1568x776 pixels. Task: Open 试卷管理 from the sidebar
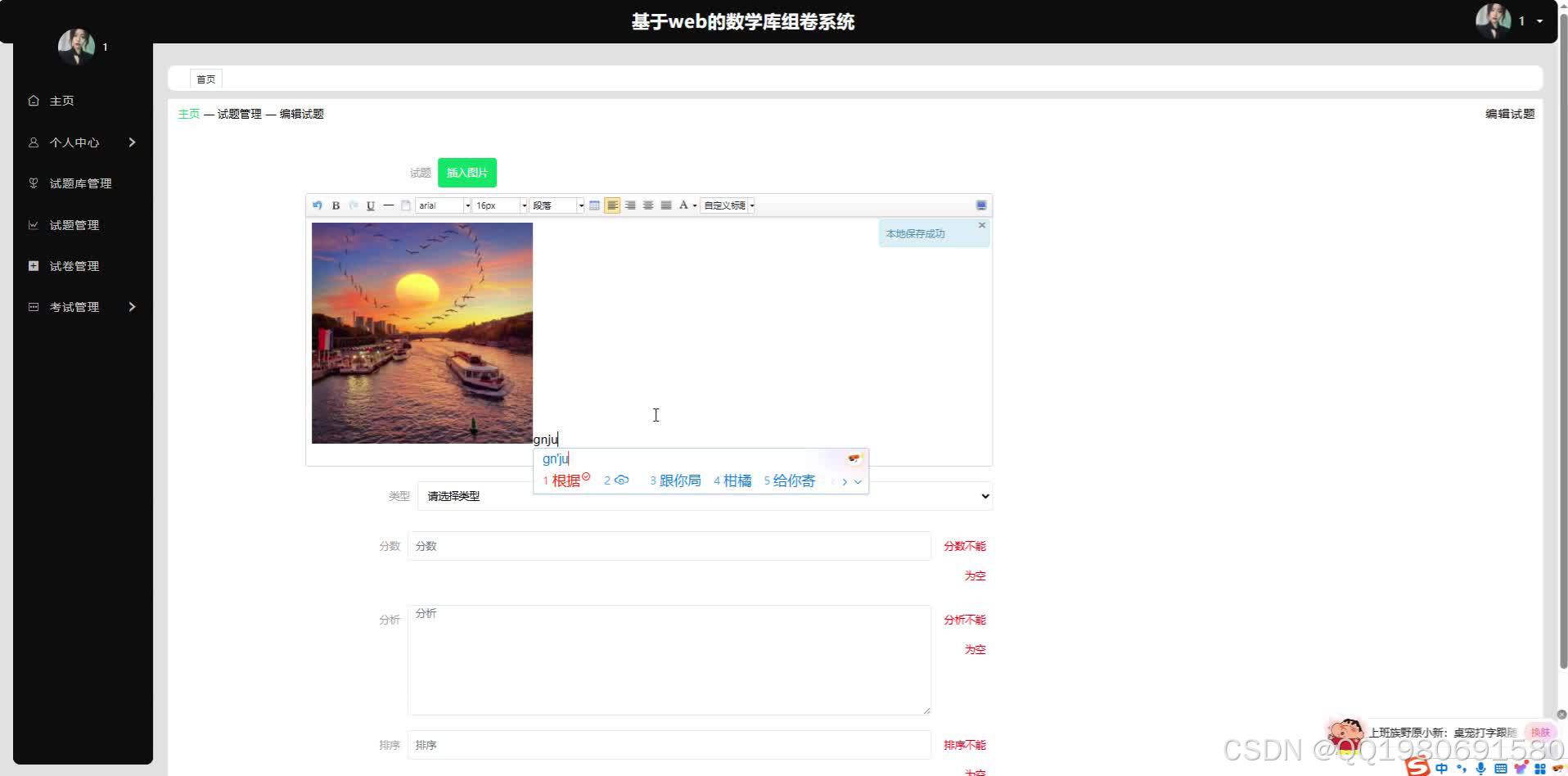pyautogui.click(x=74, y=265)
